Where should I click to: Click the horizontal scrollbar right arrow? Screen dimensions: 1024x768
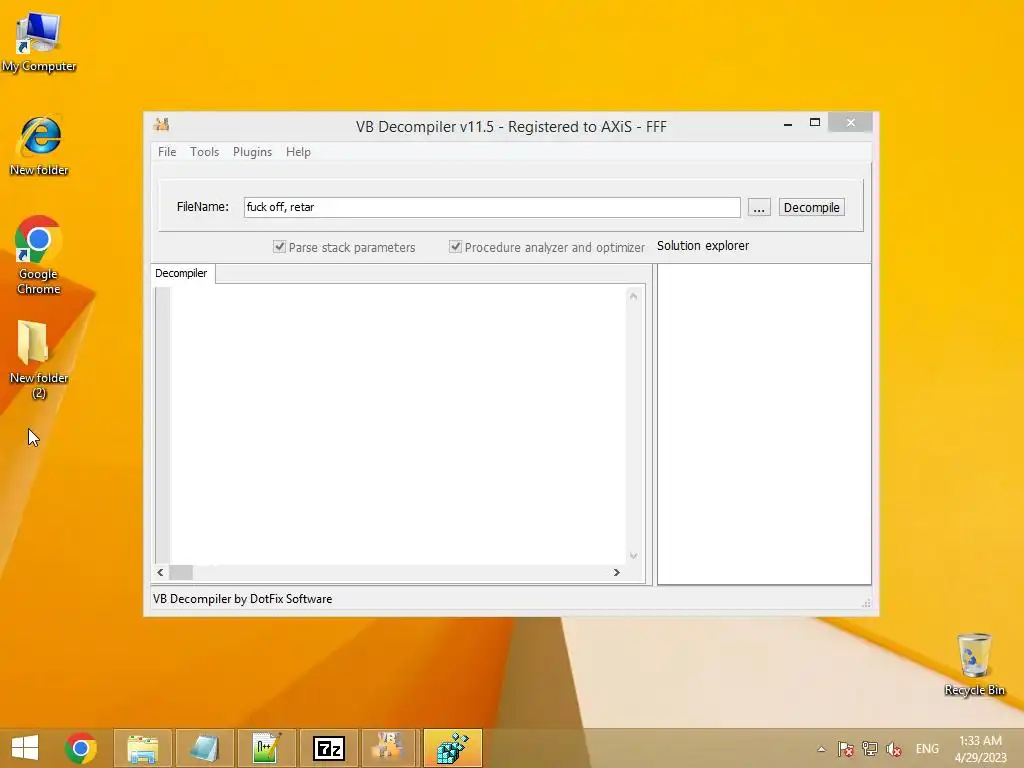616,572
